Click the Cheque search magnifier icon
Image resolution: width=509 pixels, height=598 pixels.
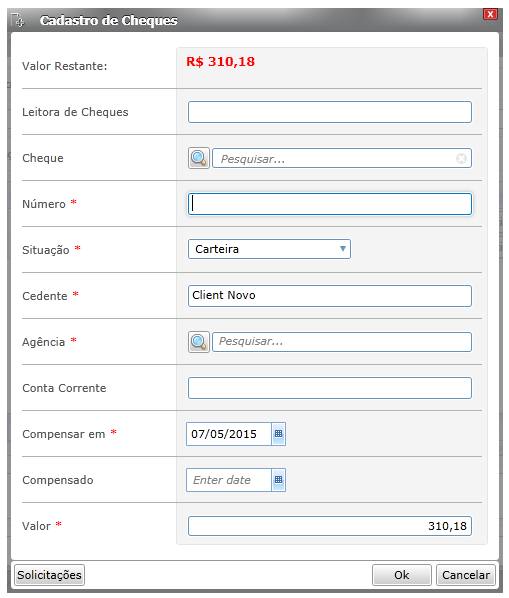[x=199, y=158]
